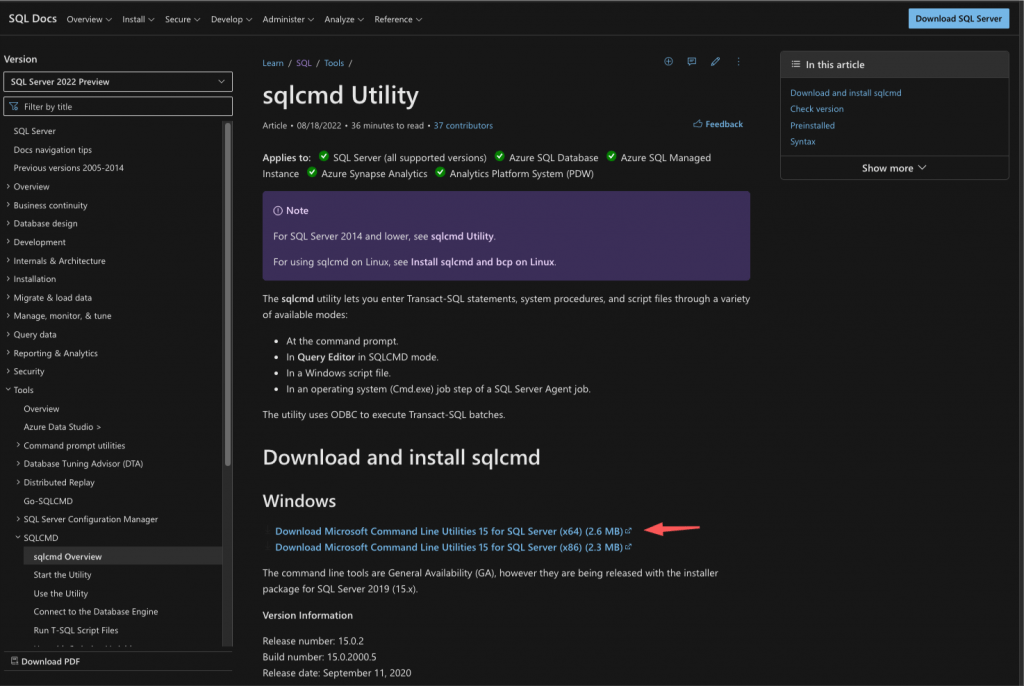Click the filter funnel icon

[x=14, y=106]
